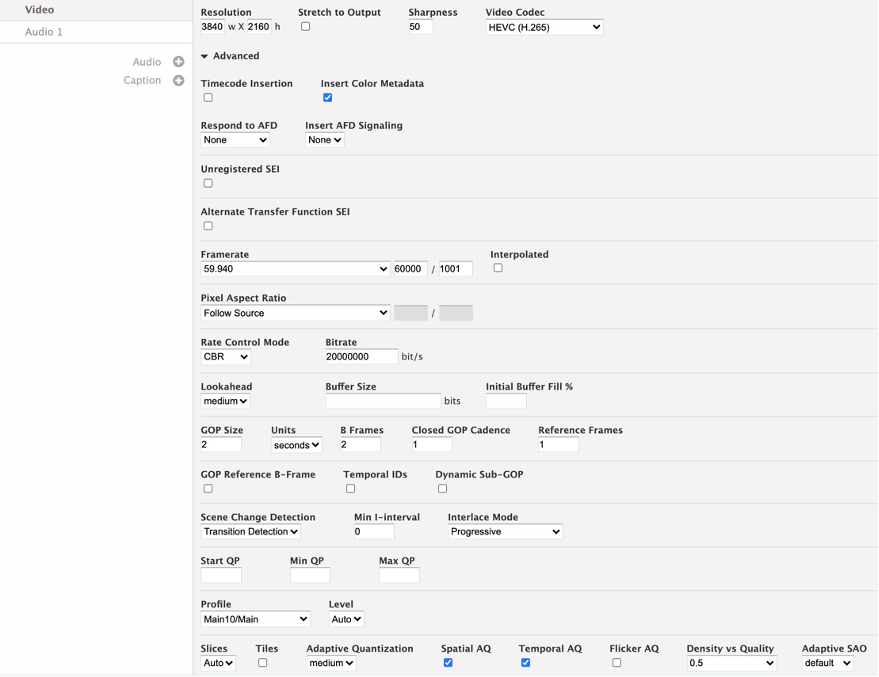Image resolution: width=879 pixels, height=677 pixels.
Task: Open the Scene Change Detection dropdown
Action: pos(251,532)
